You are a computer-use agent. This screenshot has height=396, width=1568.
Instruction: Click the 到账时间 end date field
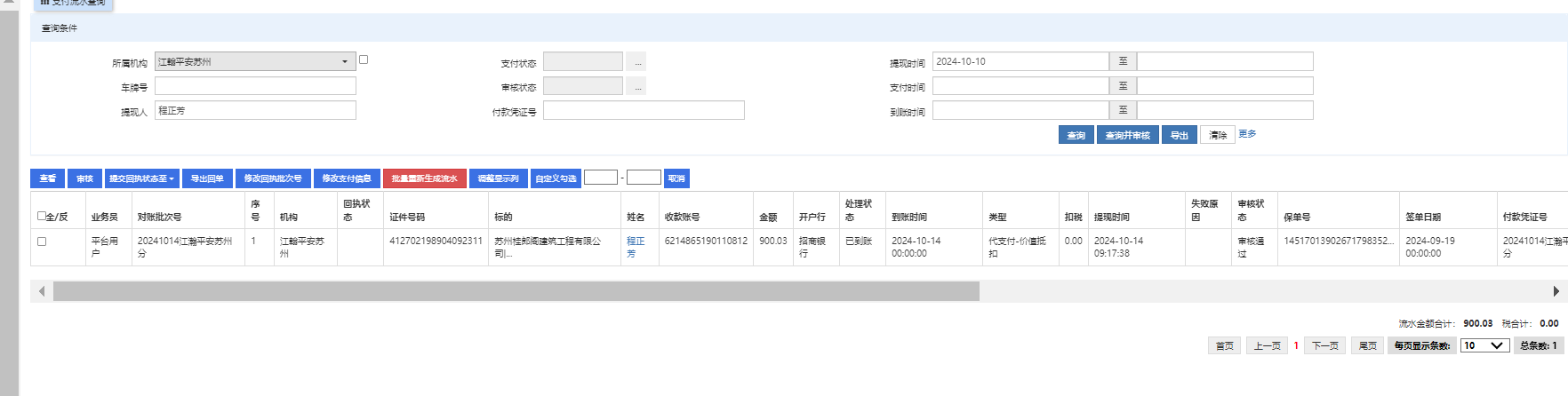click(1225, 110)
